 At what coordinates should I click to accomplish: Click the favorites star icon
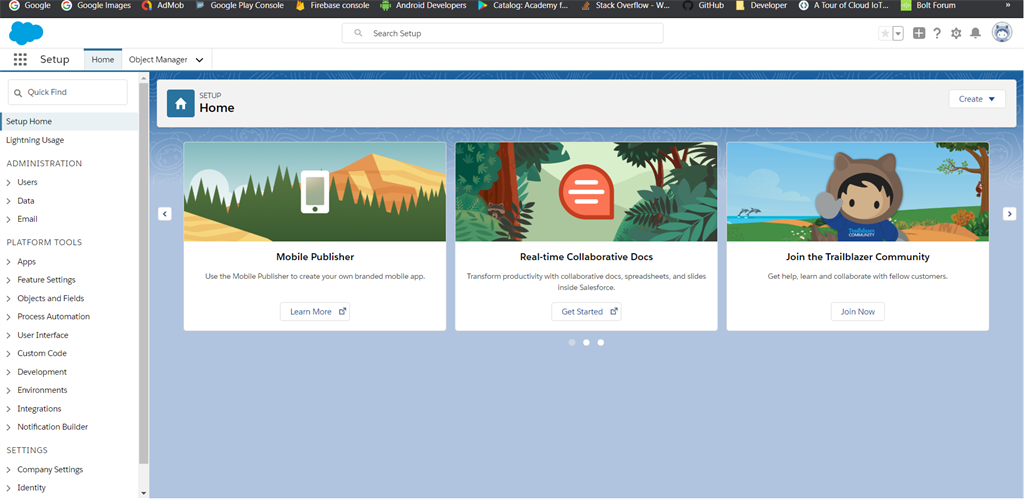pyautogui.click(x=885, y=33)
